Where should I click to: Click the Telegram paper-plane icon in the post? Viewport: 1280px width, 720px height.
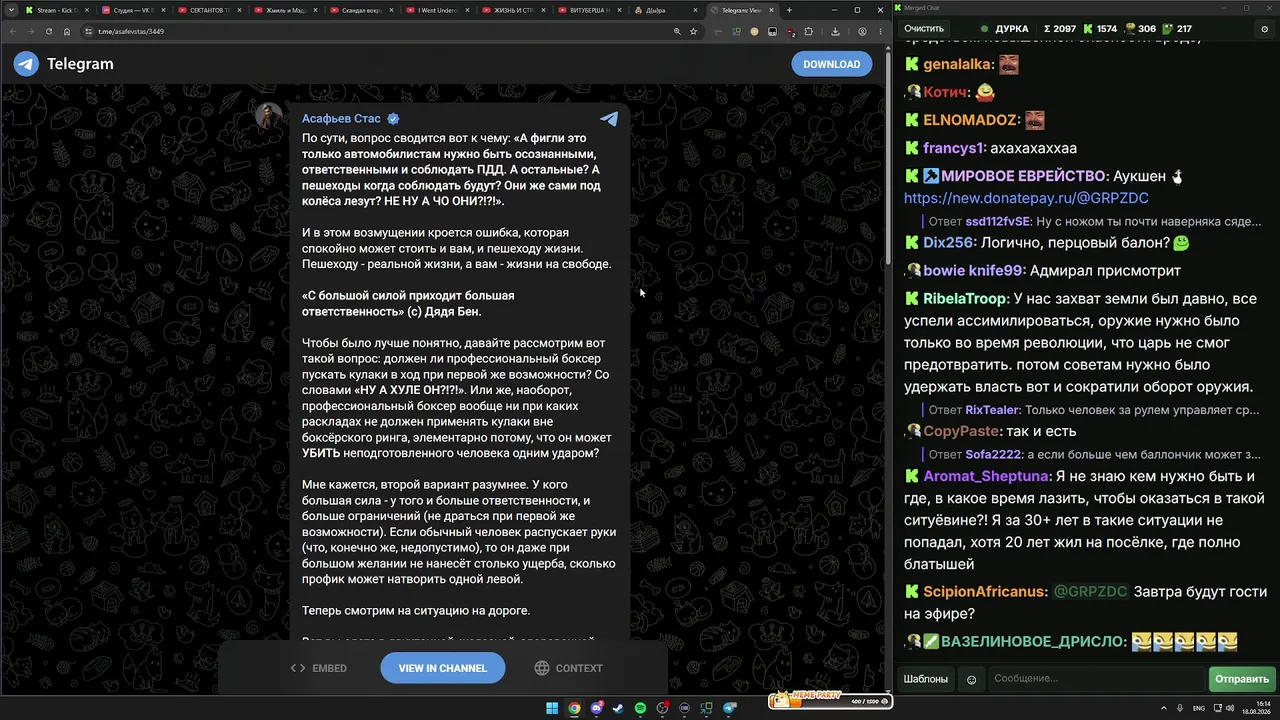[609, 119]
